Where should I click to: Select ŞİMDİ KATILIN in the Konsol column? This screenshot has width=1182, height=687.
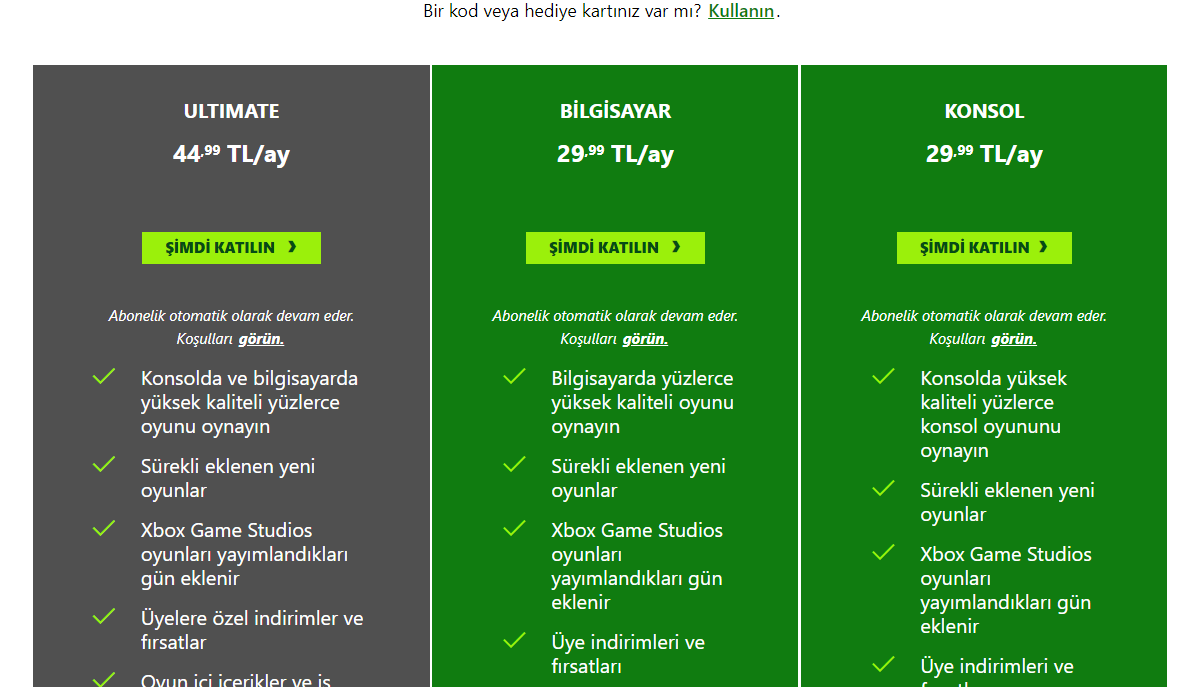[984, 248]
